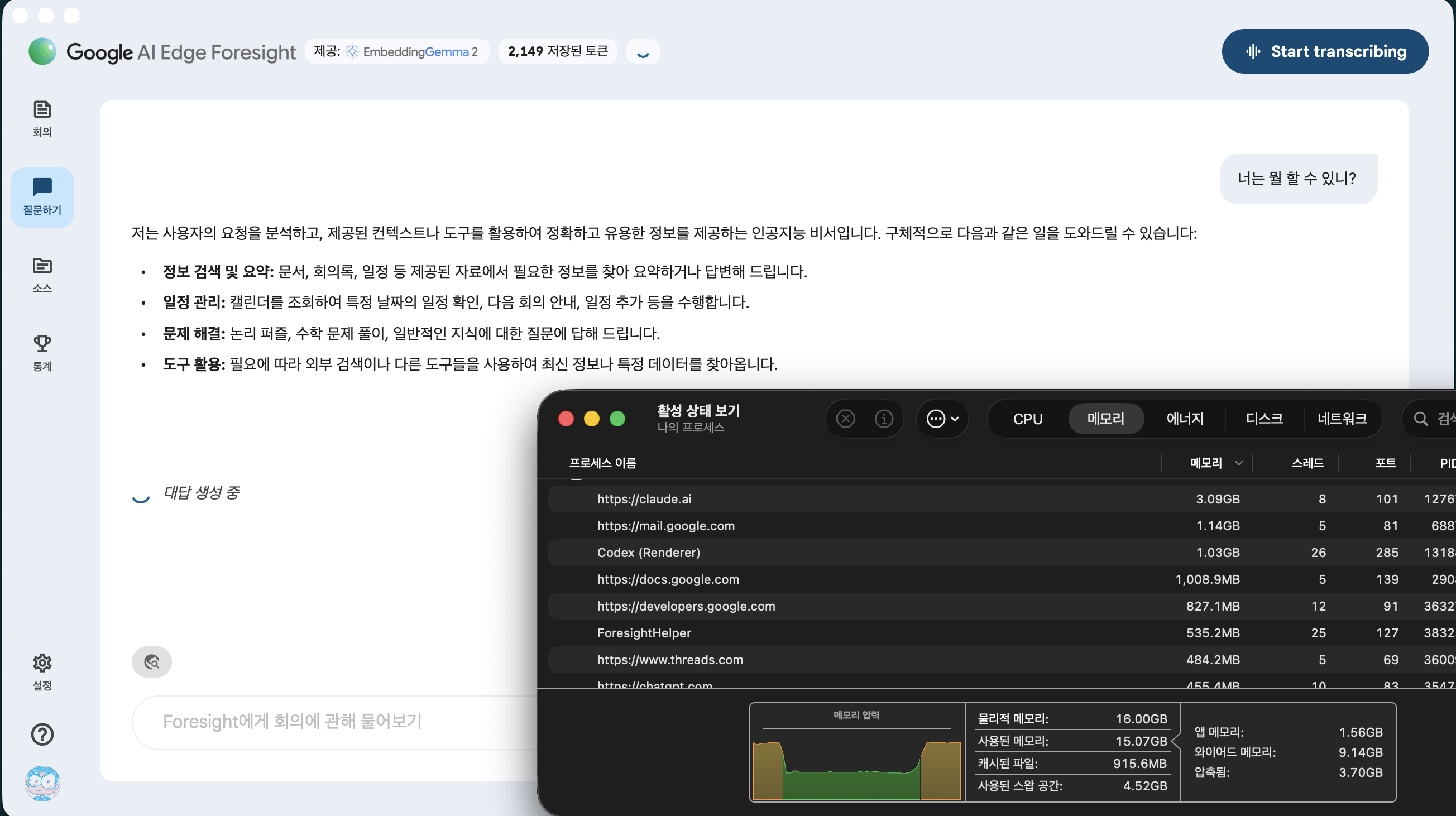Click the Google AI Edge Foresight logo
Screen dimensions: 1456x816
point(162,52)
